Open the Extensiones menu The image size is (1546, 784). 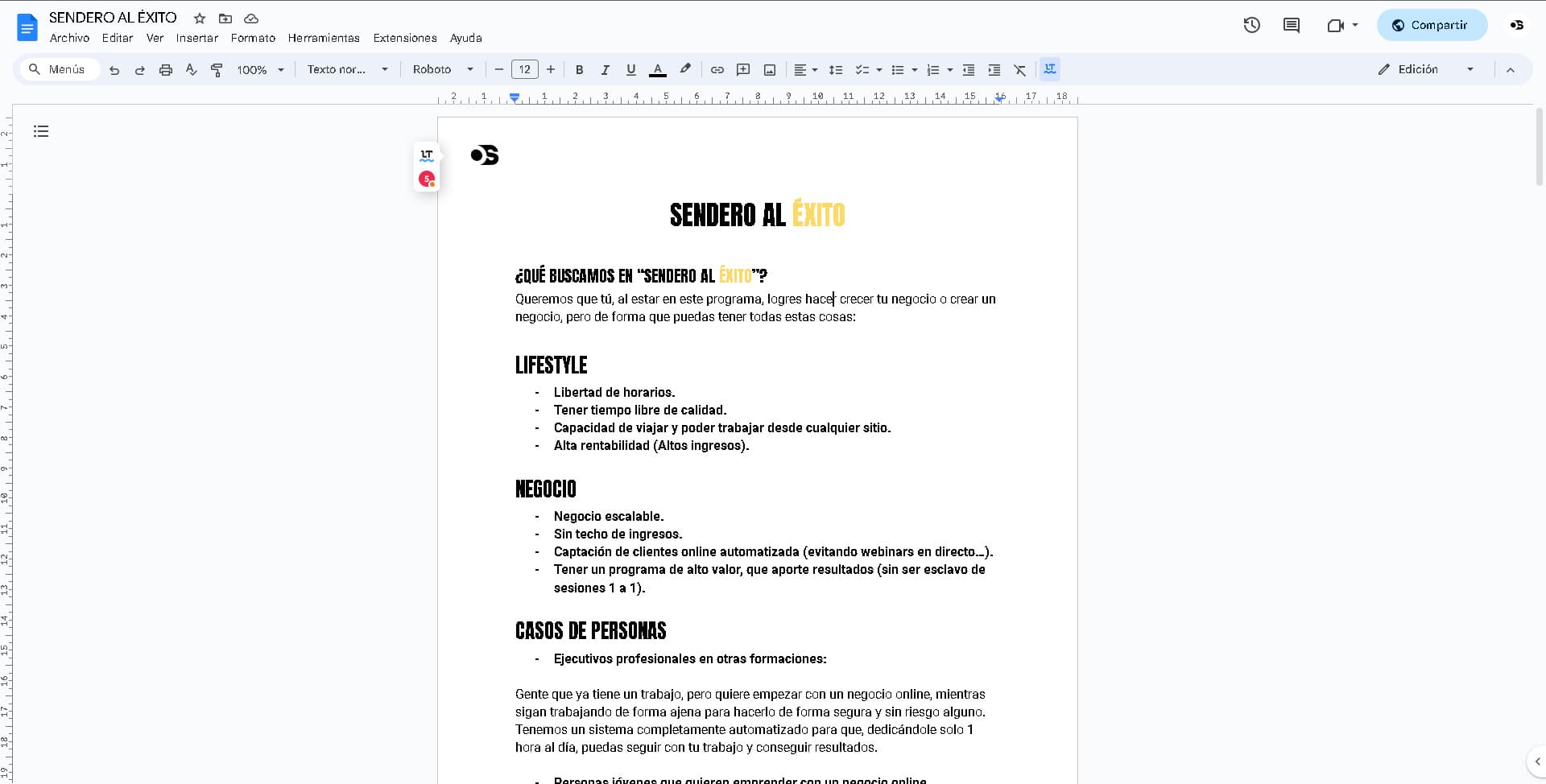pos(405,38)
